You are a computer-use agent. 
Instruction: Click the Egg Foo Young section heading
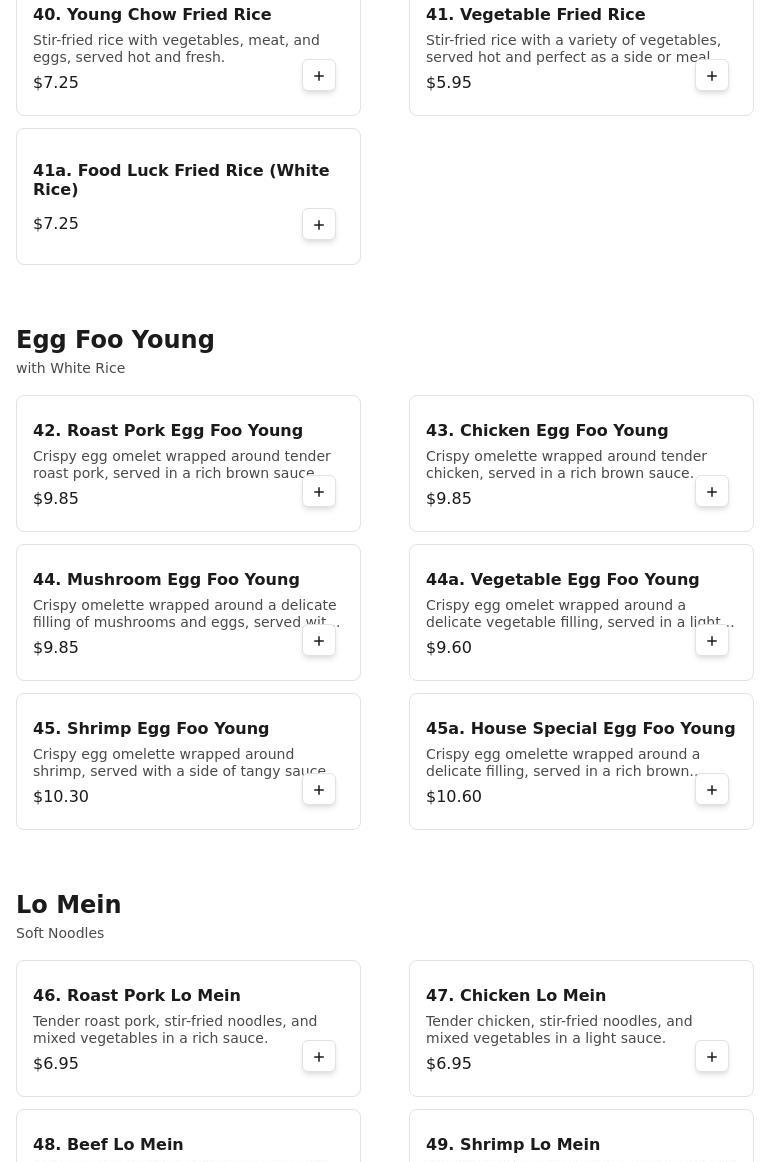pyautogui.click(x=115, y=340)
